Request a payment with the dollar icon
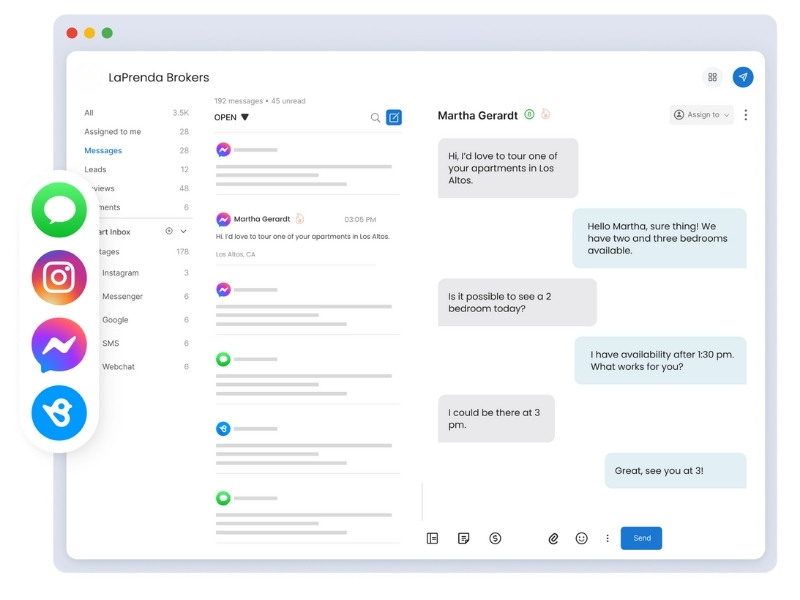The height and width of the screenshot is (600, 800). pyautogui.click(x=494, y=538)
